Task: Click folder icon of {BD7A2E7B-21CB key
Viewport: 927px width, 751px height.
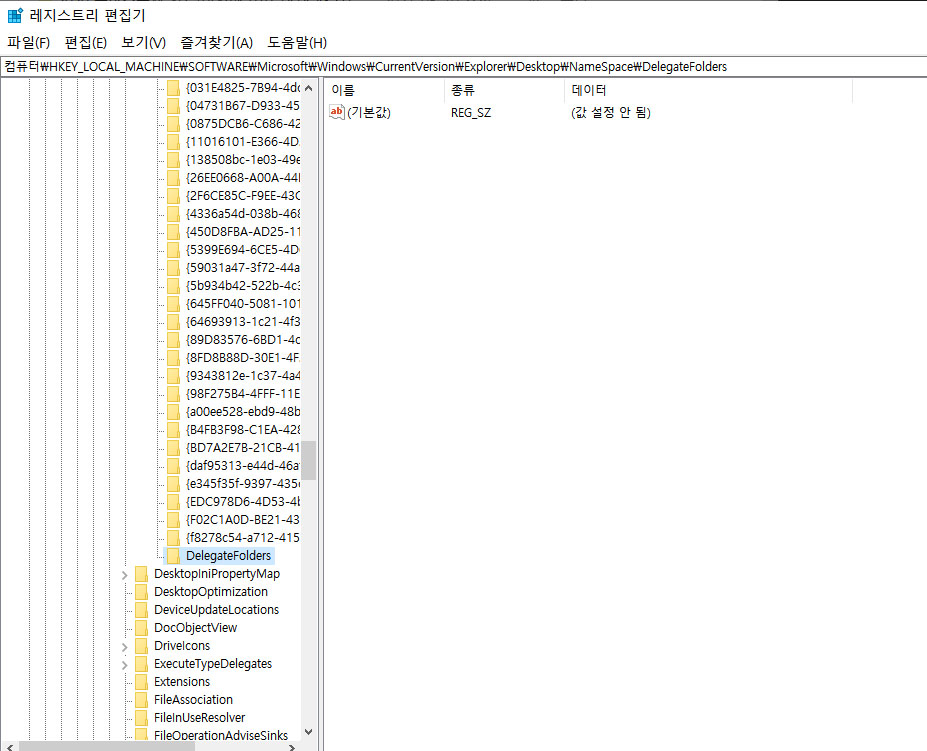Action: tap(173, 448)
